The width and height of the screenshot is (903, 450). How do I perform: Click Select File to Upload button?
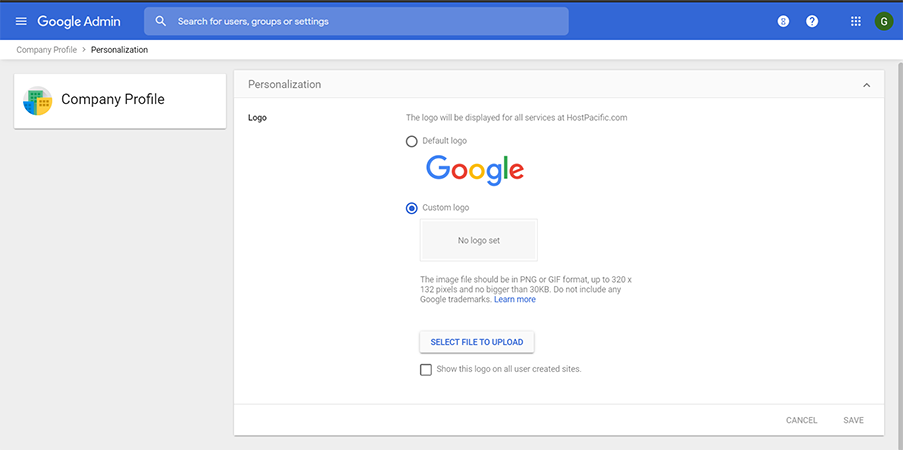[477, 342]
